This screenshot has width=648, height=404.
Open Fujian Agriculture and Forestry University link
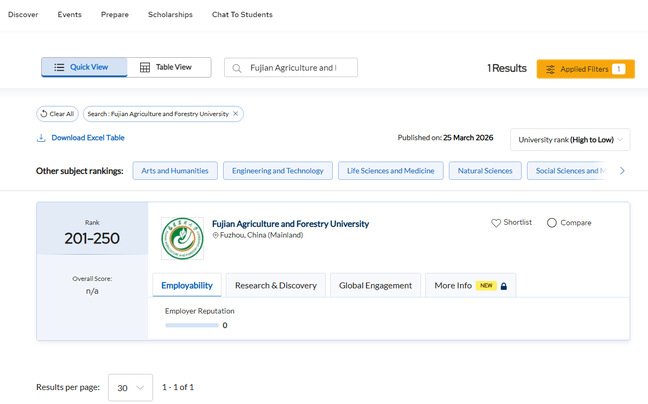tap(290, 223)
